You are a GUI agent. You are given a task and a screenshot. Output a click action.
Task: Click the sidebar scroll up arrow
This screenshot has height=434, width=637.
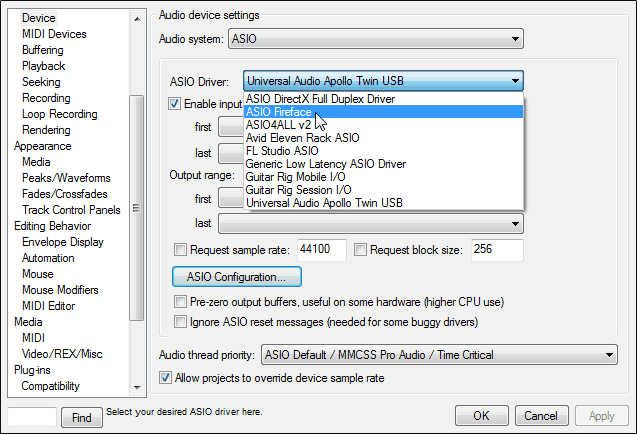[137, 19]
